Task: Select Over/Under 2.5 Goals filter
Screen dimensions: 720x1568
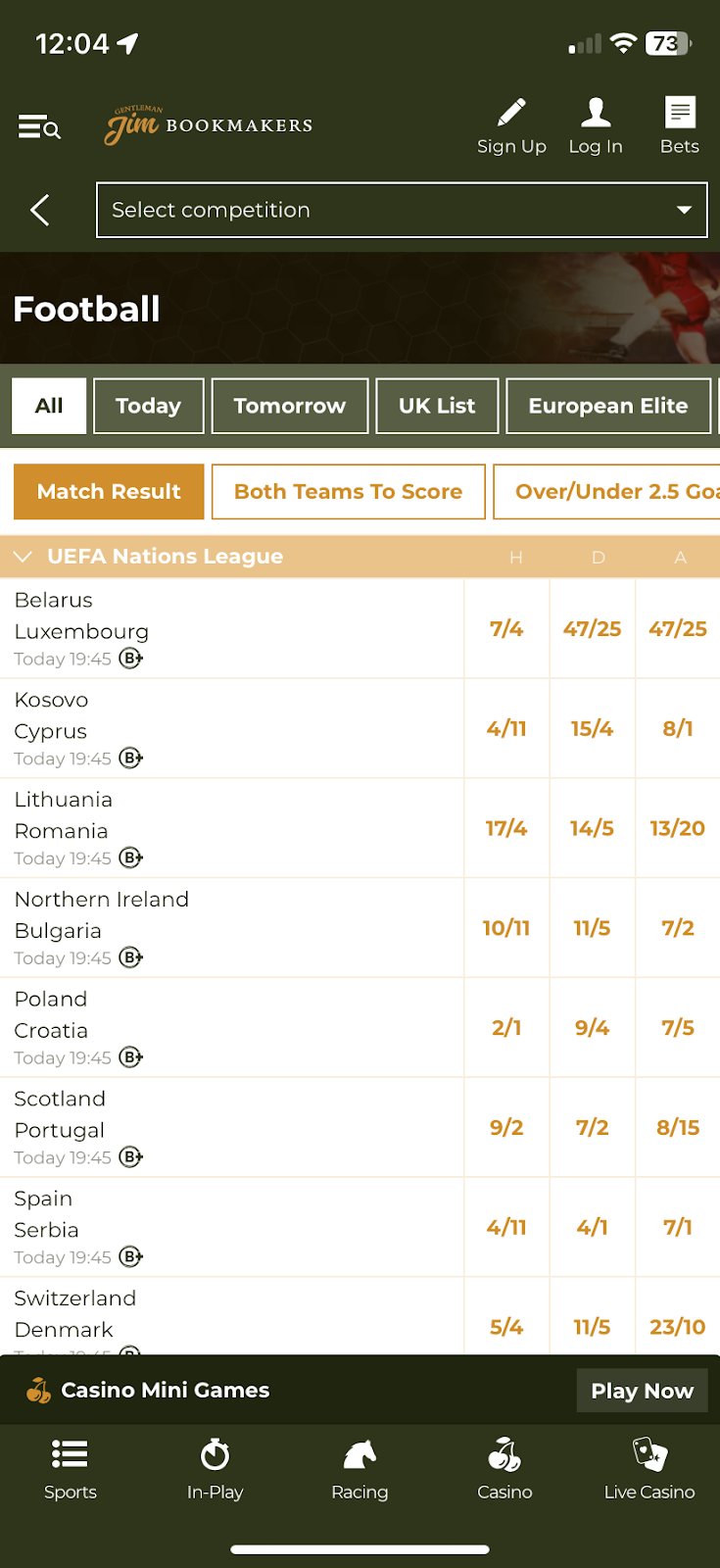Action: click(x=607, y=492)
